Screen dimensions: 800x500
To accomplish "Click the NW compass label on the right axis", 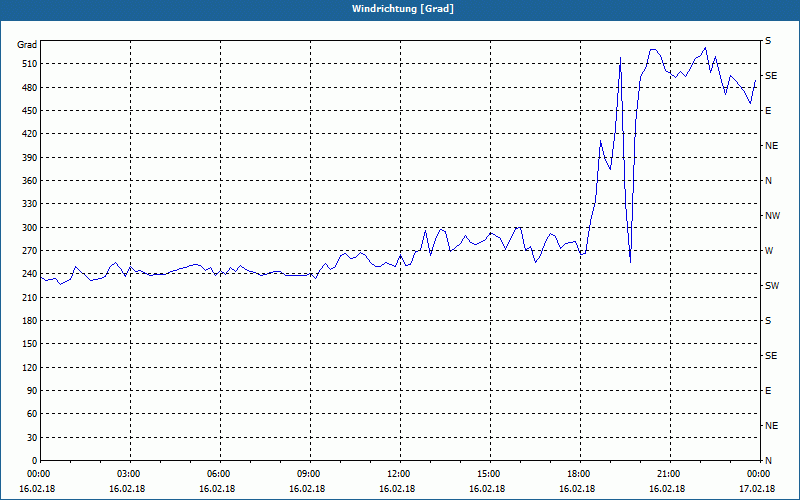I will click(772, 216).
